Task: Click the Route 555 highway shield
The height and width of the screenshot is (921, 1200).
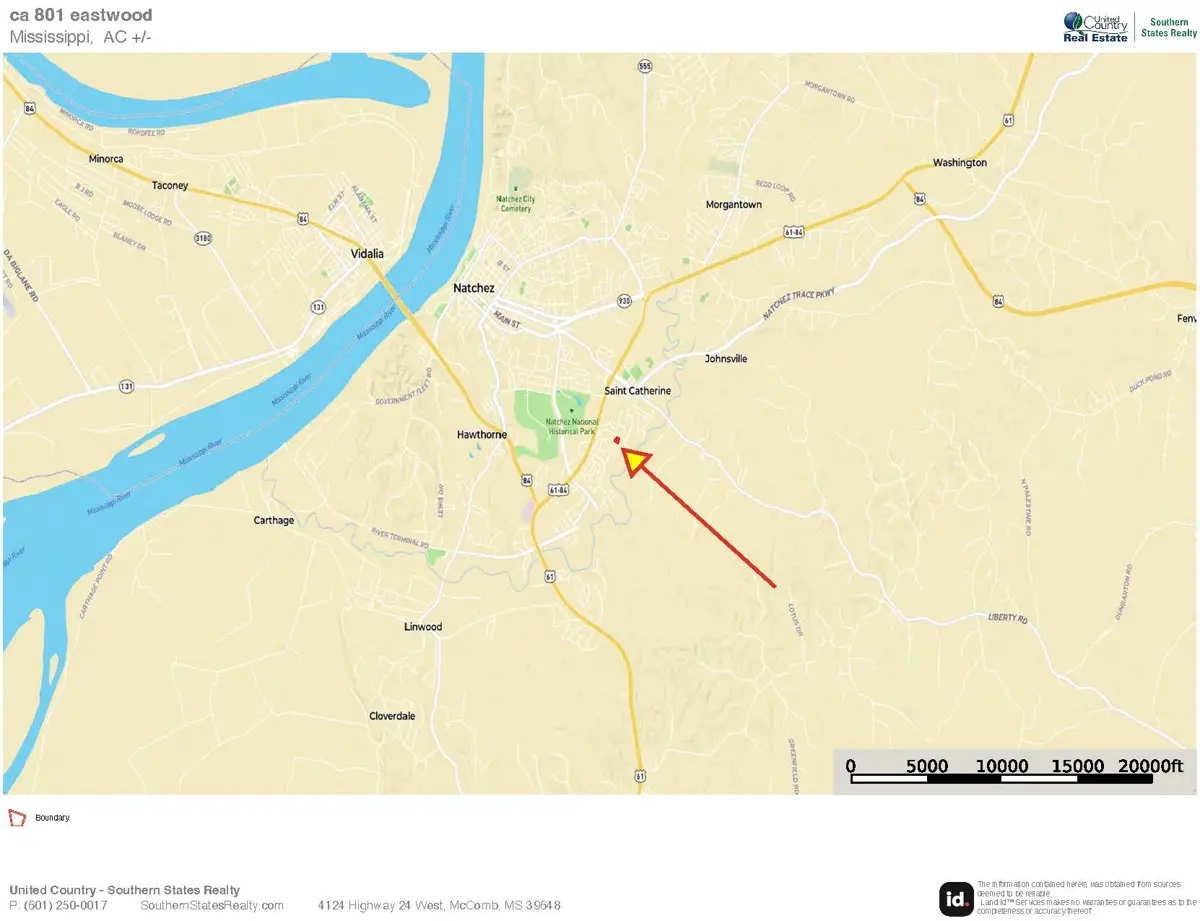Action: (644, 66)
